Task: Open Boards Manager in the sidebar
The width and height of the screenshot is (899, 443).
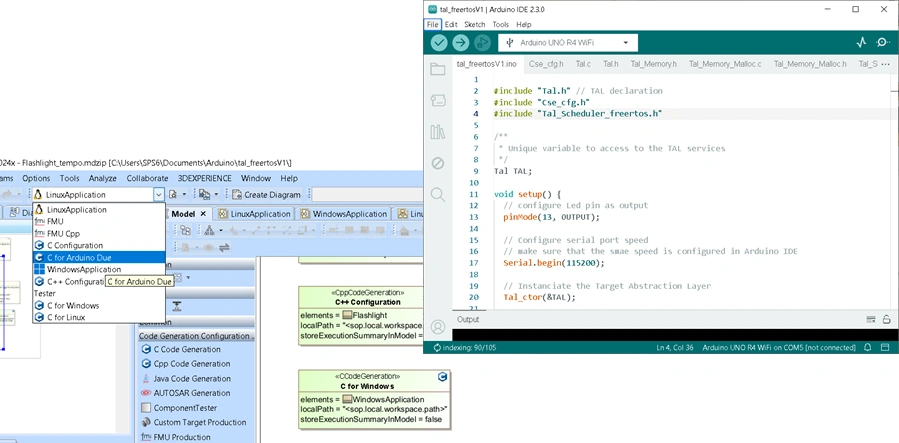Action: pos(437,101)
